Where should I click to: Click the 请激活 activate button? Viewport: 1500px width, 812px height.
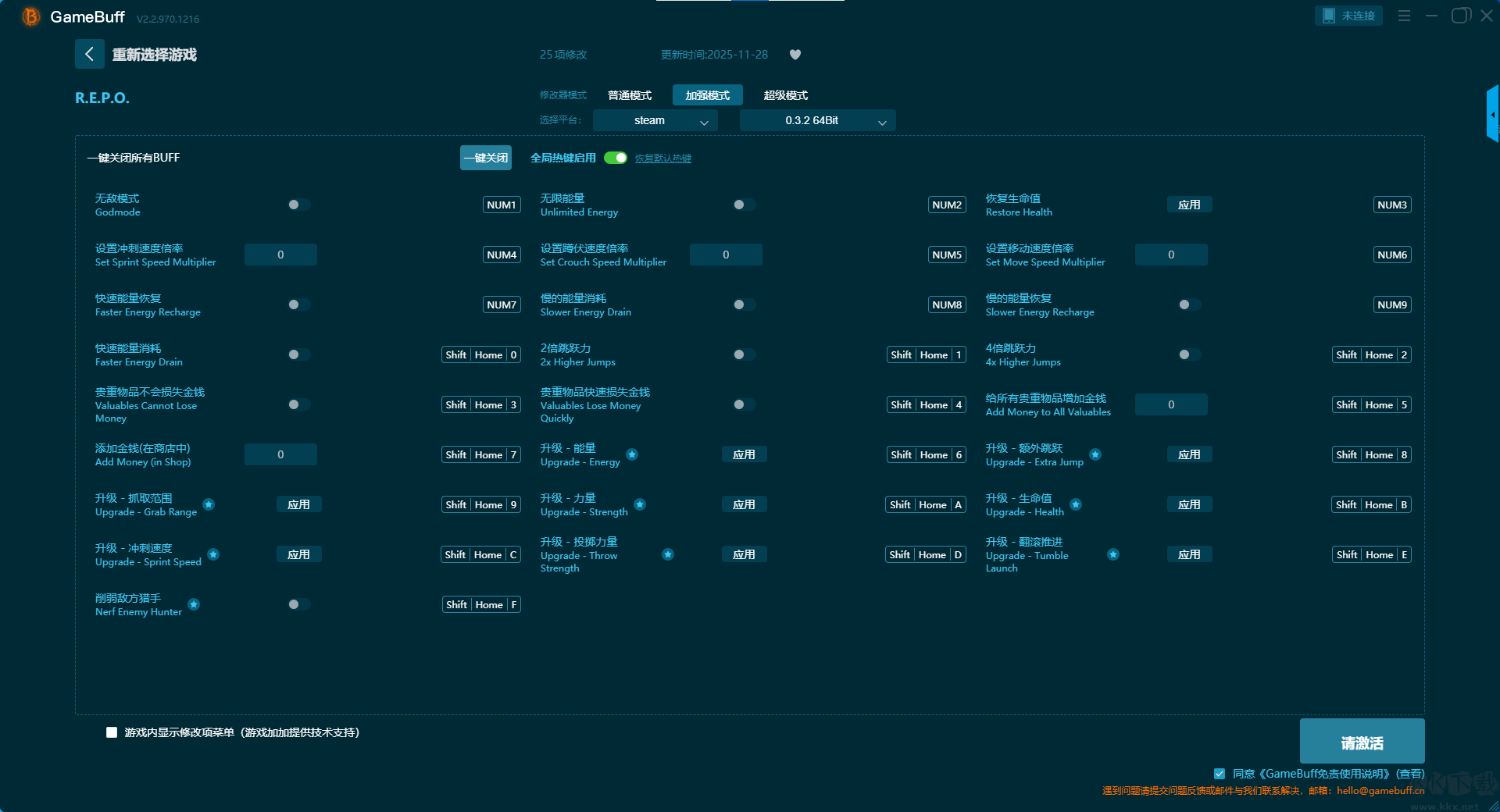tap(1362, 742)
